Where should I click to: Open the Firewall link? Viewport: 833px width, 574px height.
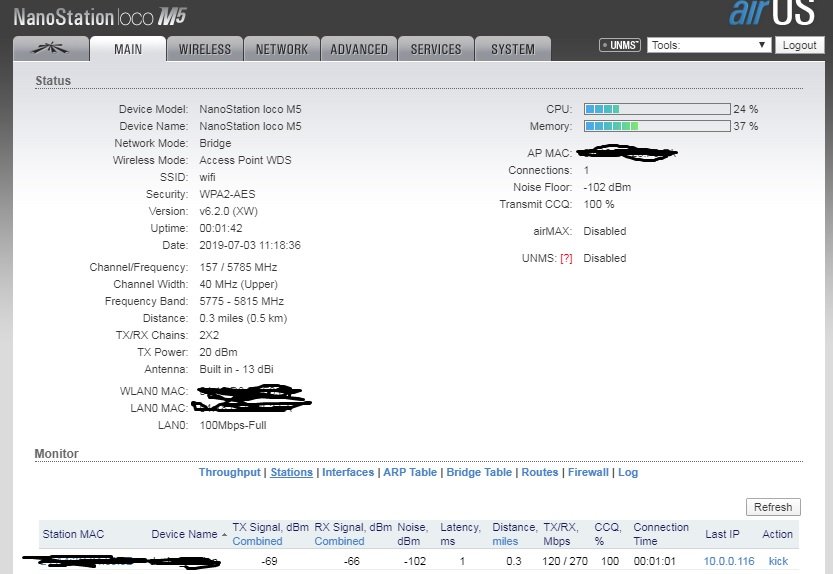(x=588, y=472)
